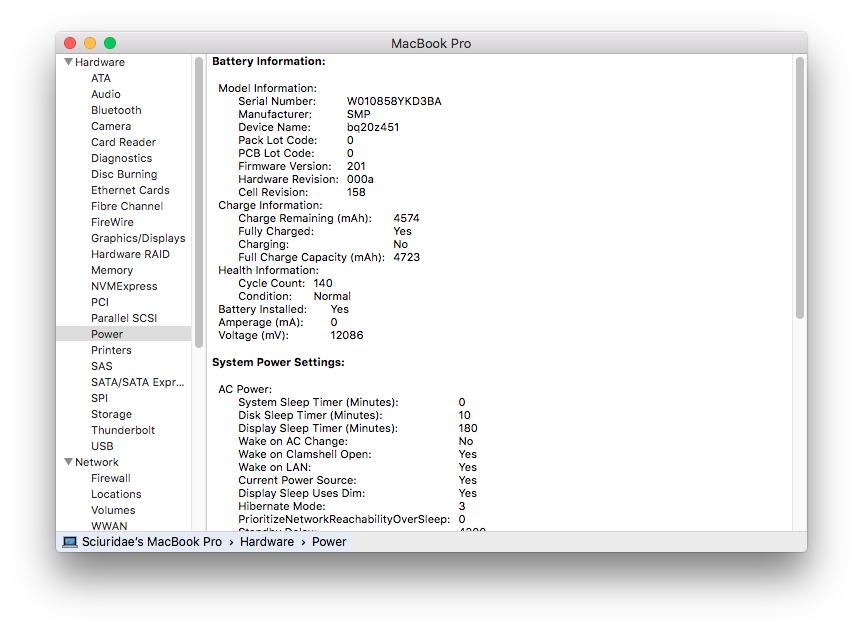Image resolution: width=863 pixels, height=632 pixels.
Task: Close the window with red button
Action: coord(70,43)
